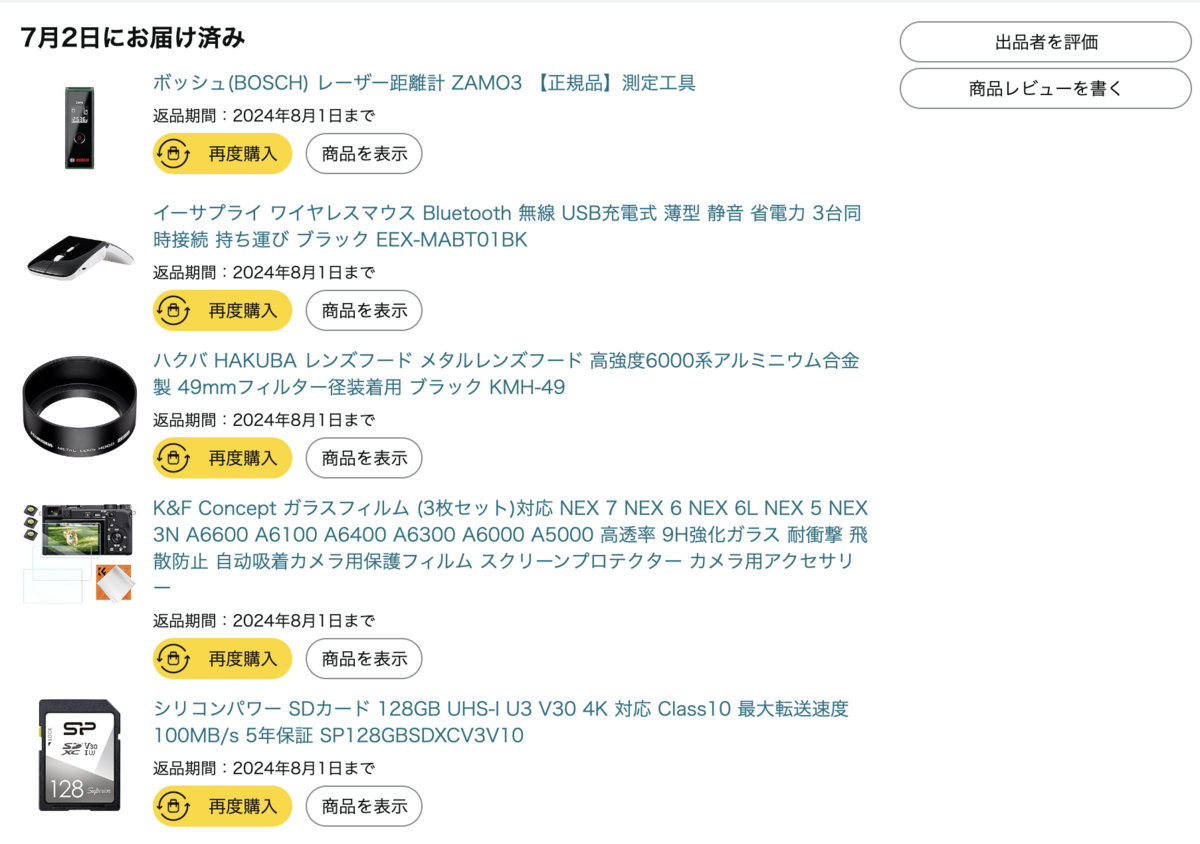
Task: Open the K&F Concept glass film thumbnail
Action: click(78, 553)
